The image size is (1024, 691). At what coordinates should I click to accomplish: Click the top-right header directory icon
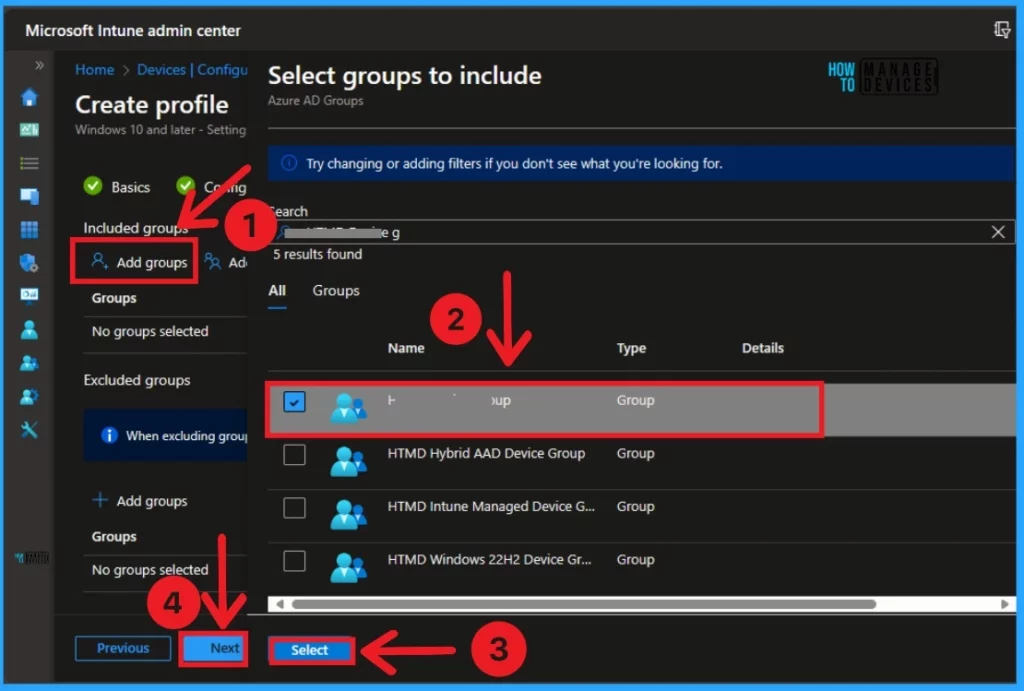[1002, 29]
